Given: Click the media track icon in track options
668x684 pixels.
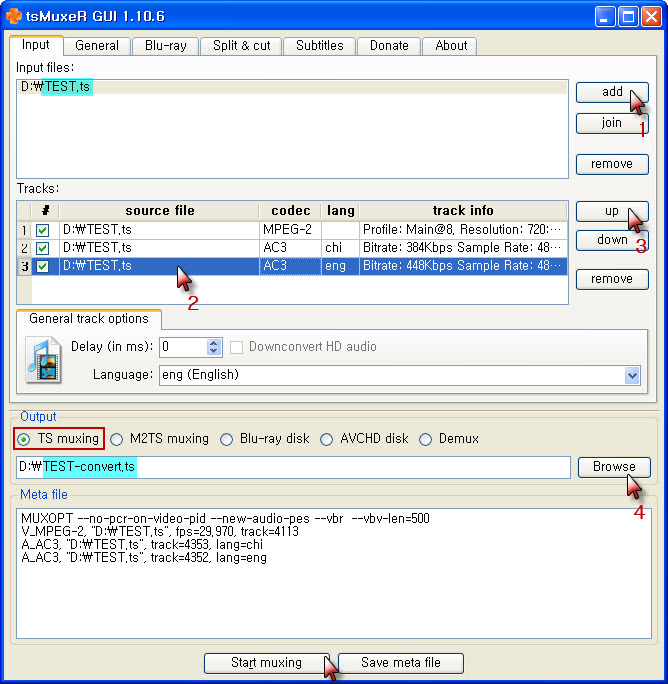Looking at the screenshot, I should tap(43, 360).
